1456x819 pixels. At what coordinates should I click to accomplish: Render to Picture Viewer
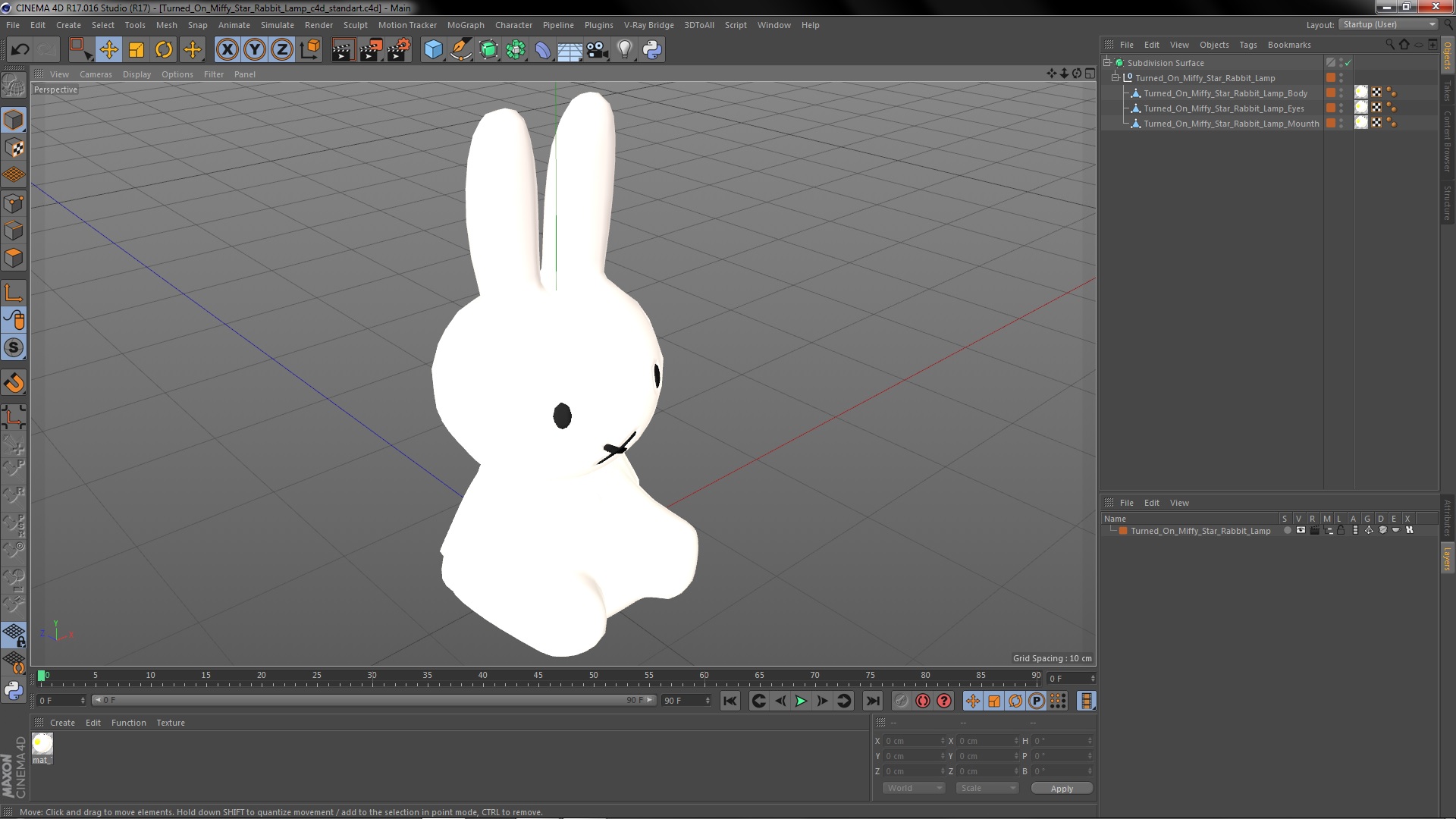(x=371, y=50)
